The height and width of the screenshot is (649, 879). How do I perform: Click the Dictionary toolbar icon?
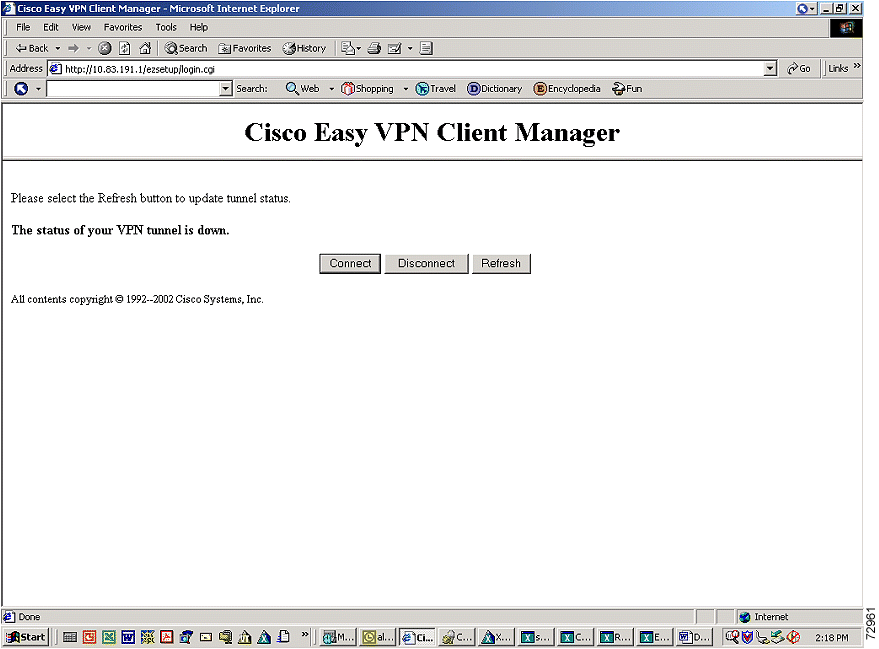pyautogui.click(x=495, y=89)
